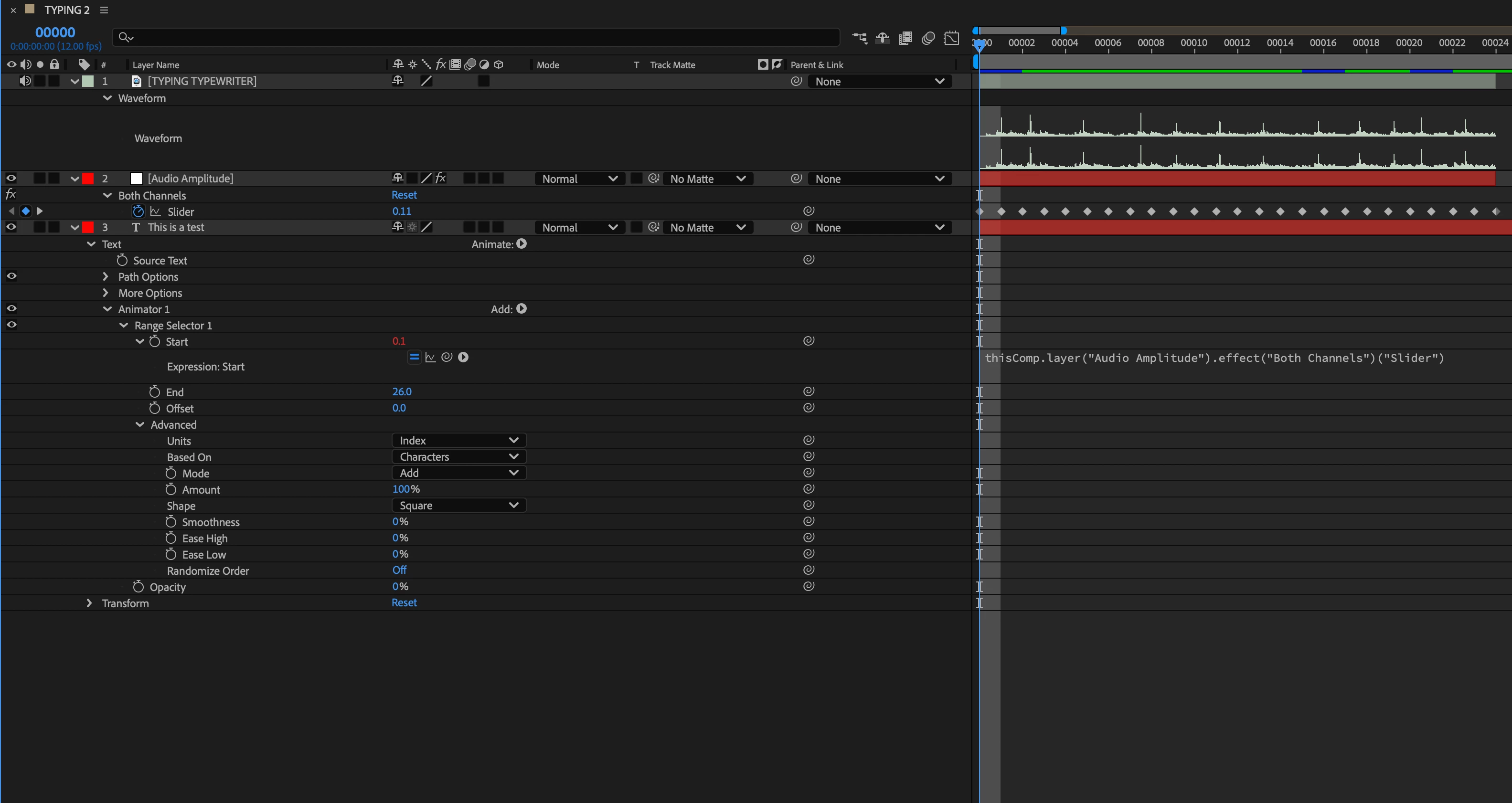Open the composition mini-flowchart icon
This screenshot has height=803, width=1512.
[x=859, y=39]
